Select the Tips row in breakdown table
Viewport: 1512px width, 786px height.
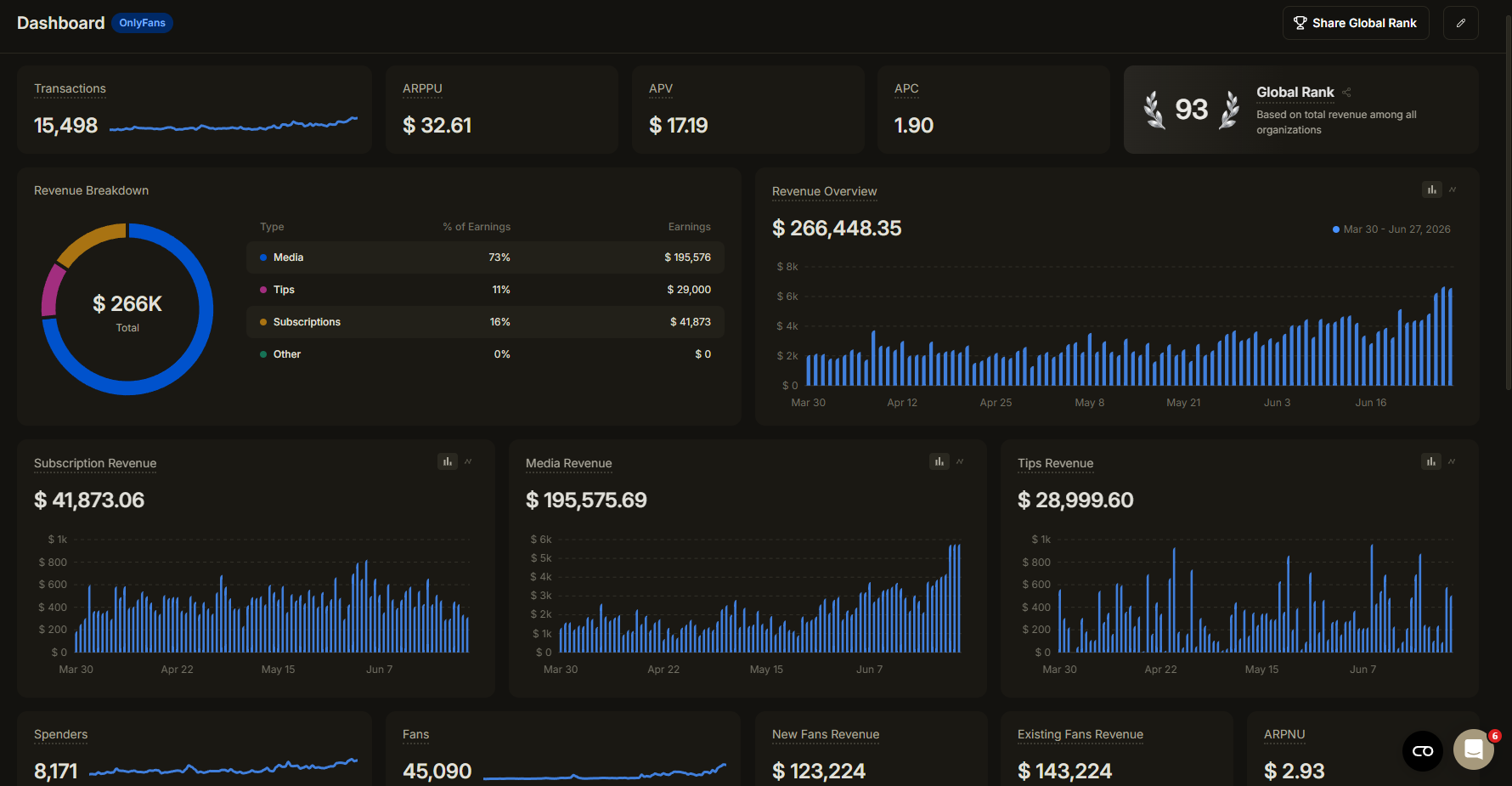pos(485,290)
